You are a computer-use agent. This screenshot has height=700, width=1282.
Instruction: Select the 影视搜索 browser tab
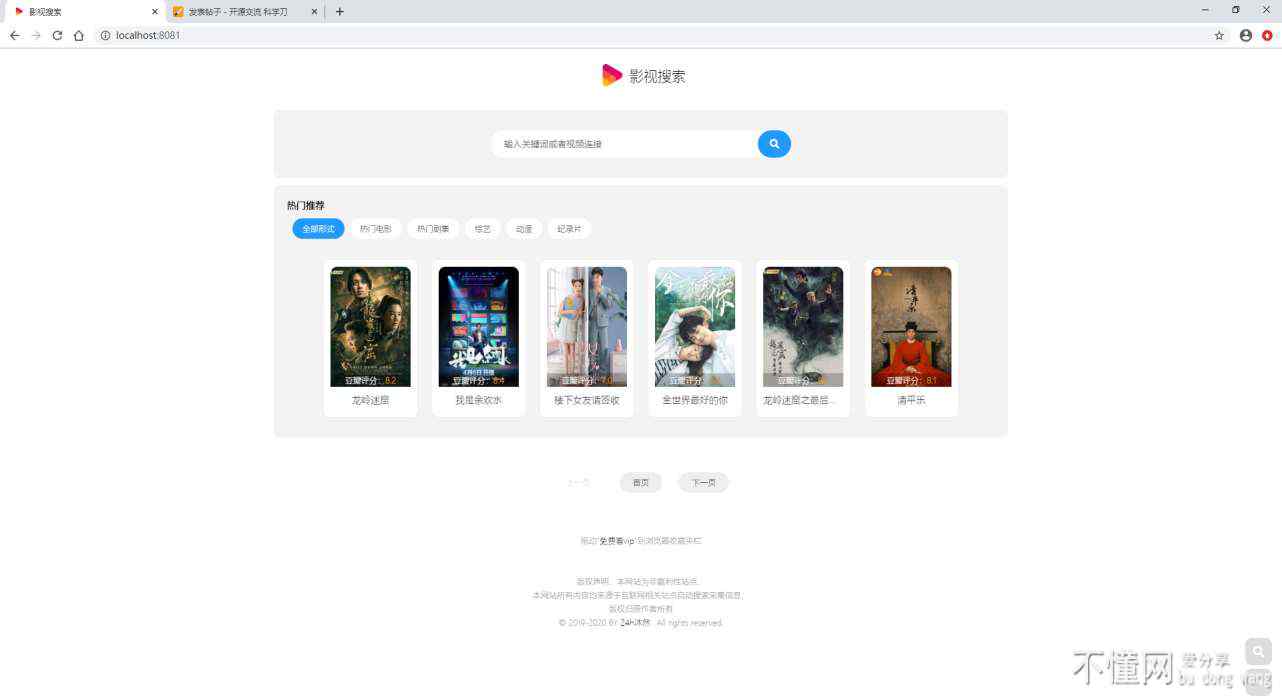point(84,12)
